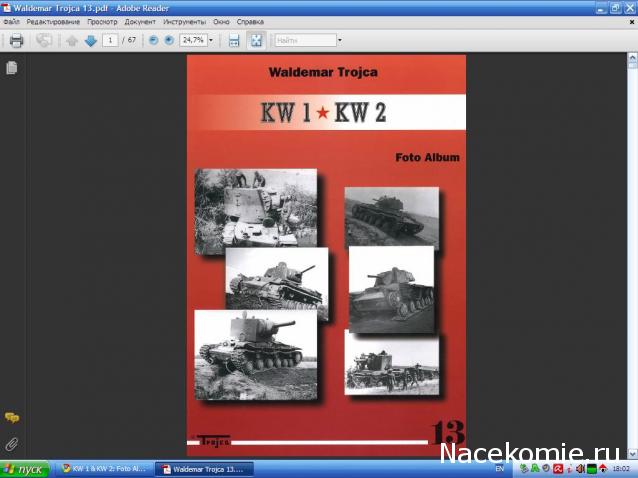
Task: Click the zoom percentage field showing 24,7%
Action: point(194,40)
